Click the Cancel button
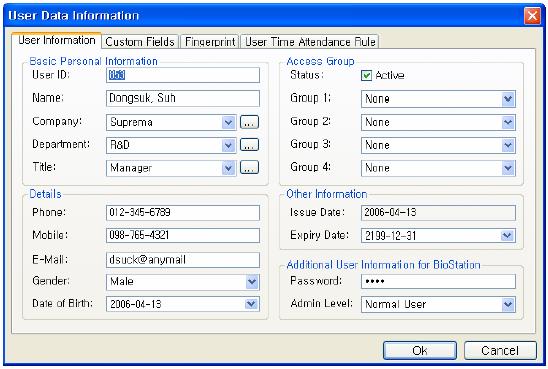This screenshot has width=548, height=369. pos(500,350)
